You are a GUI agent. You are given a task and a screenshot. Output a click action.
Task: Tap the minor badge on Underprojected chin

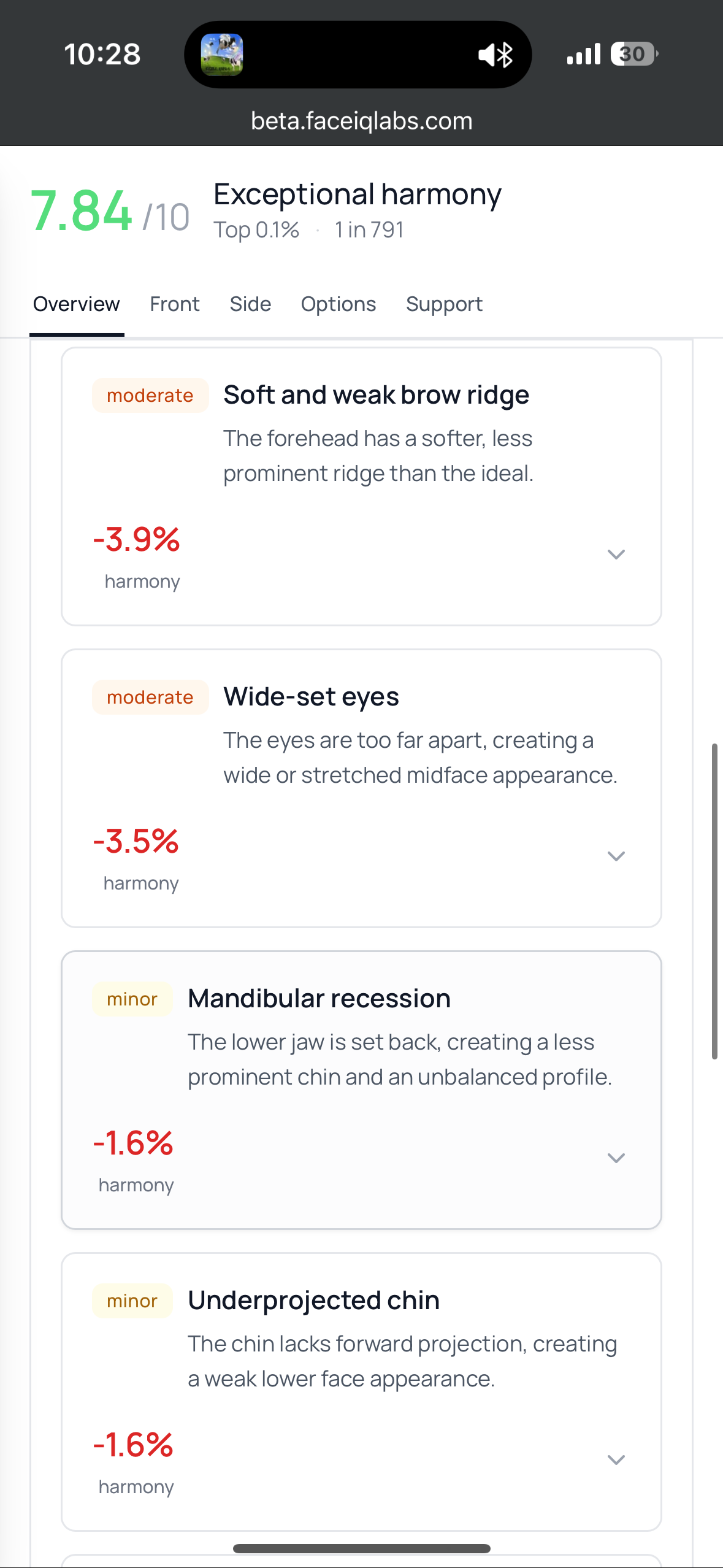point(132,1301)
